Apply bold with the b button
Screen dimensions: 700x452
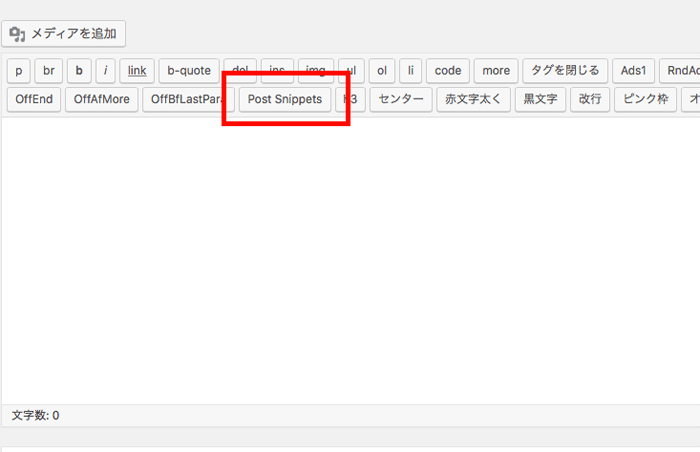tap(79, 71)
